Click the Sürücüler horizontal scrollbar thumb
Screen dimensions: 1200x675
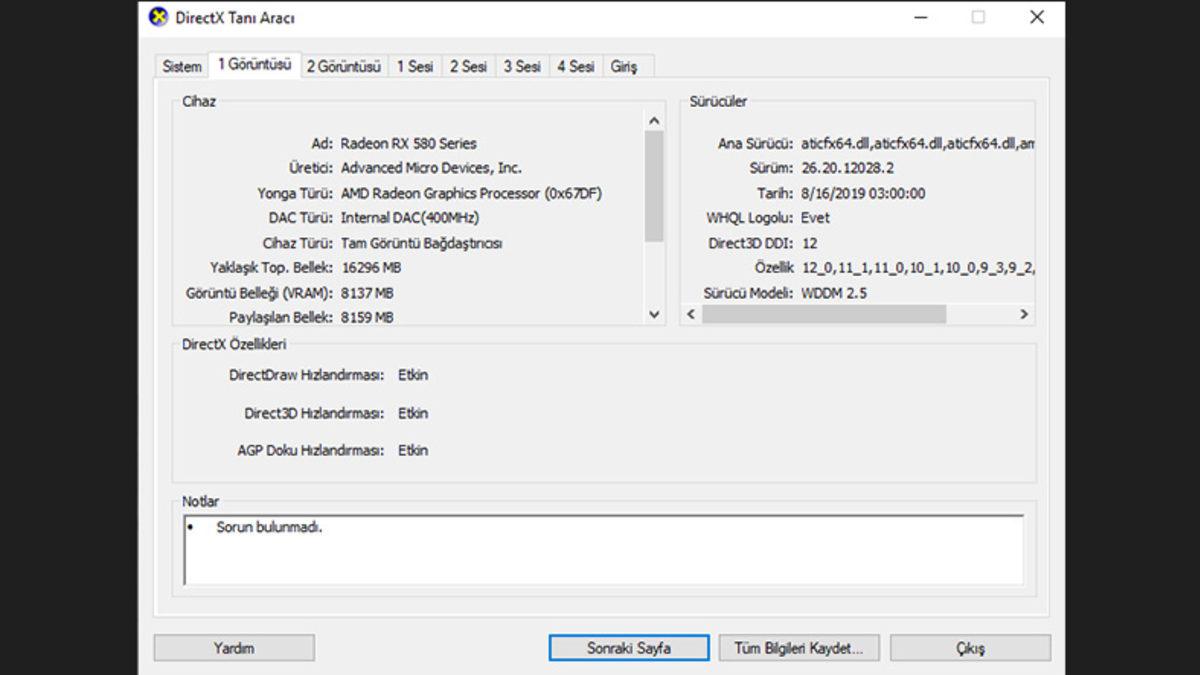[x=823, y=314]
